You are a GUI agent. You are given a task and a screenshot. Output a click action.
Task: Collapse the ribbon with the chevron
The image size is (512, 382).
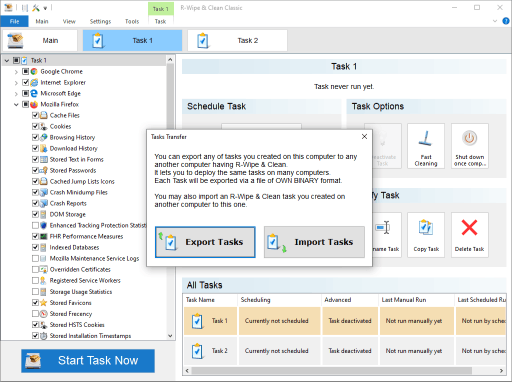point(495,21)
